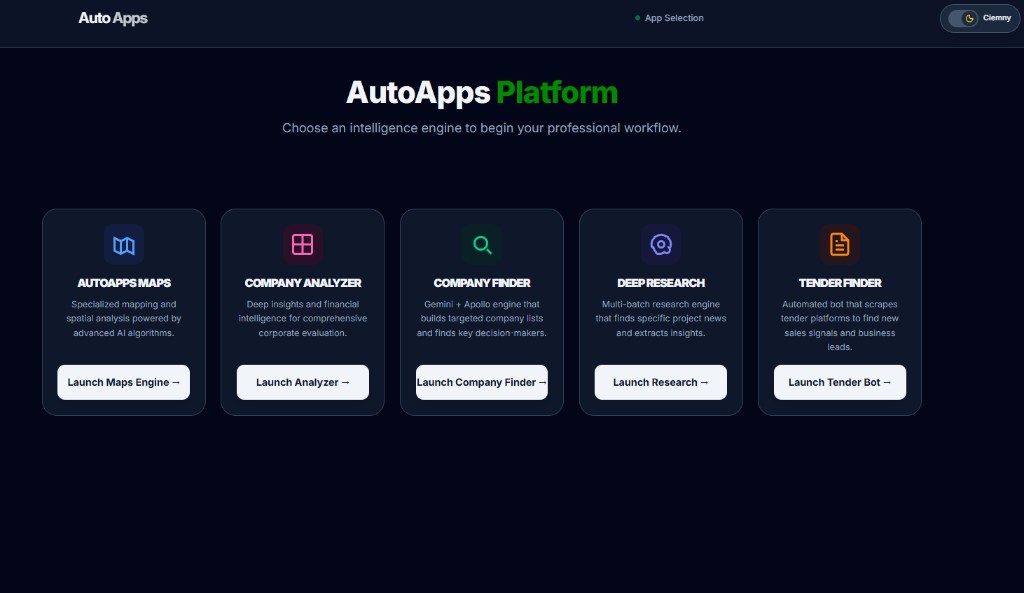
Task: Click Launch Tender Bot
Action: (x=840, y=382)
